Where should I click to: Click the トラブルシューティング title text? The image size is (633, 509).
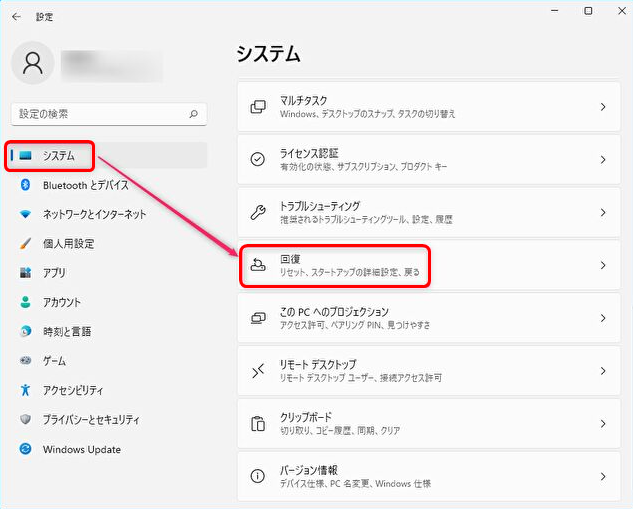tap(320, 206)
